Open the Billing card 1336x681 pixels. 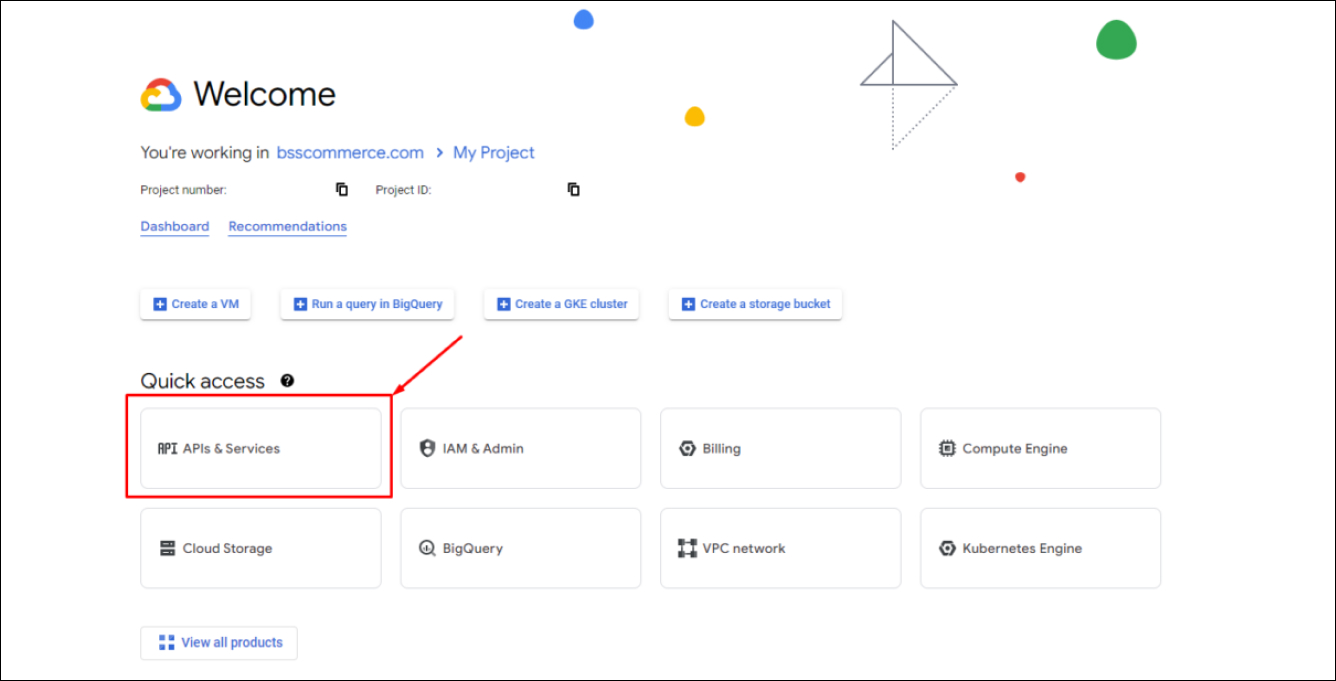[x=781, y=448]
